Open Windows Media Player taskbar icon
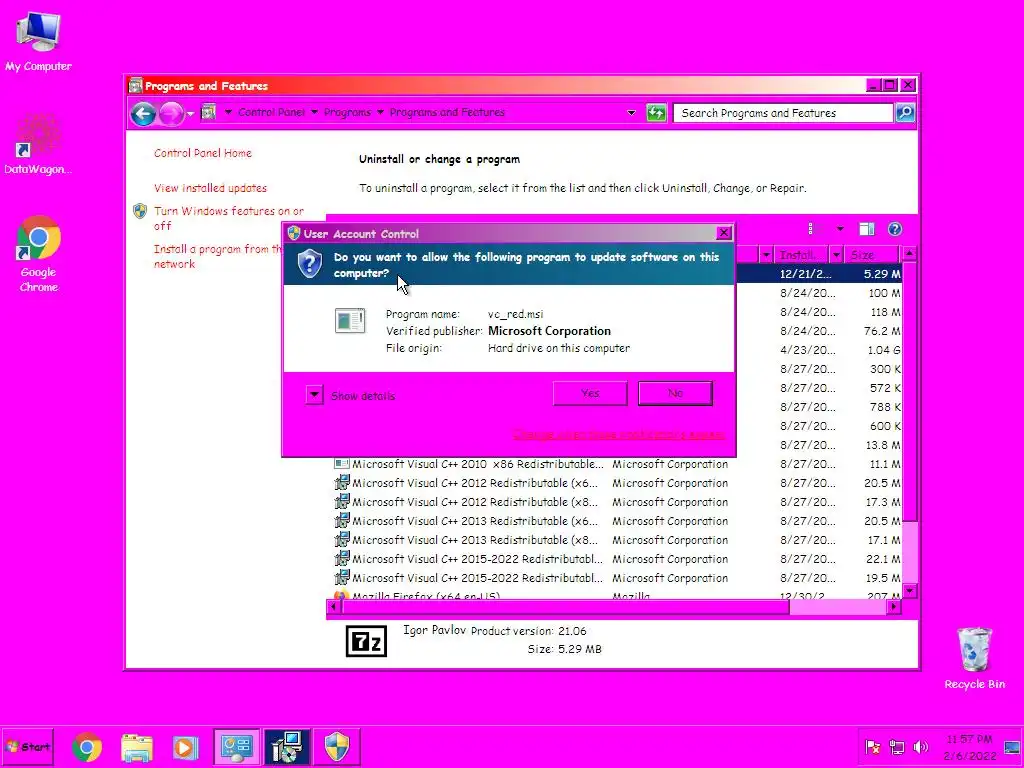The height and width of the screenshot is (768, 1024). pyautogui.click(x=185, y=747)
